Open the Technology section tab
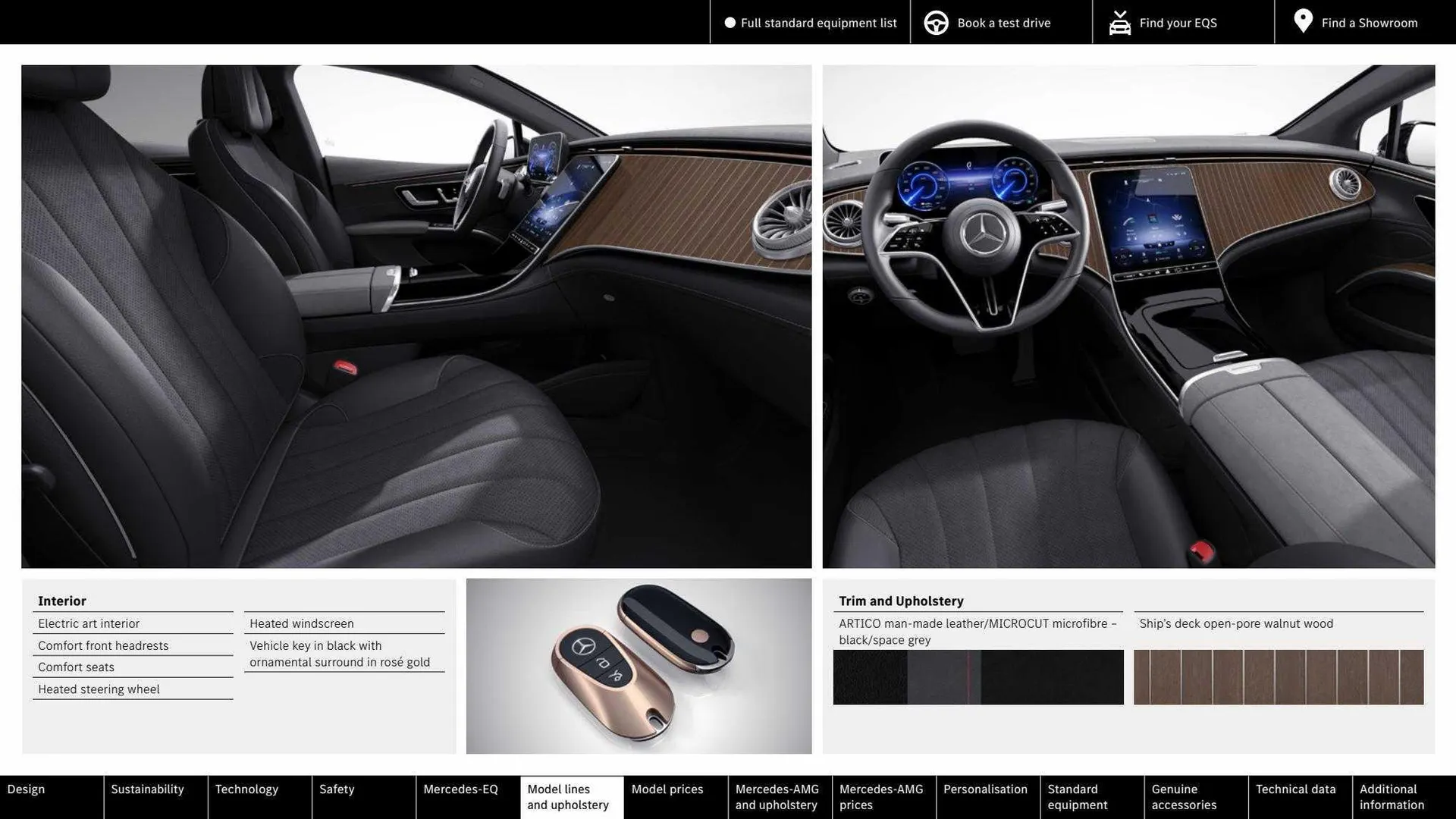Image resolution: width=1456 pixels, height=819 pixels. 246,789
